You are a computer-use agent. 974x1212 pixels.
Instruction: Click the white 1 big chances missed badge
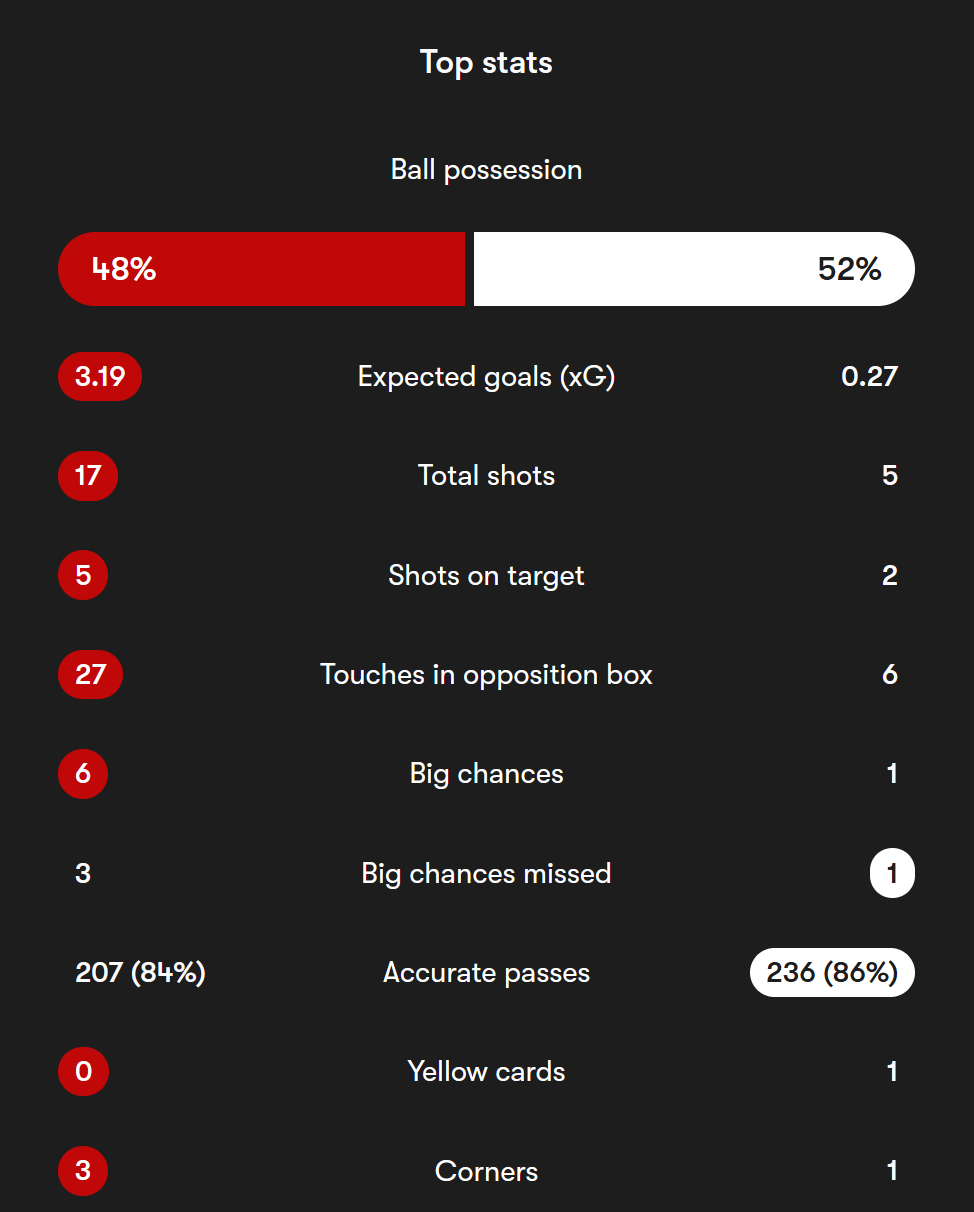(x=892, y=874)
